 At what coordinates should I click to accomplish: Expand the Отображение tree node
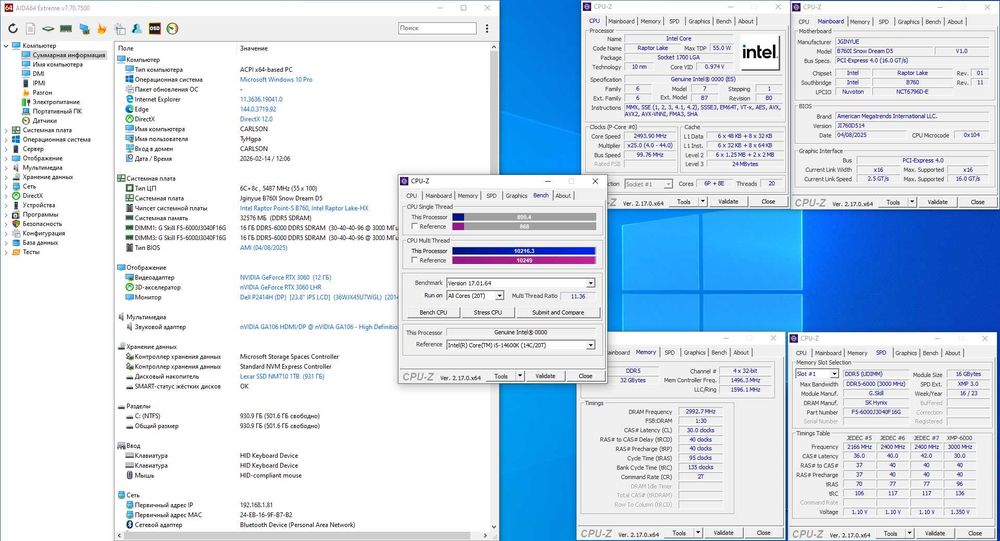tap(6, 158)
